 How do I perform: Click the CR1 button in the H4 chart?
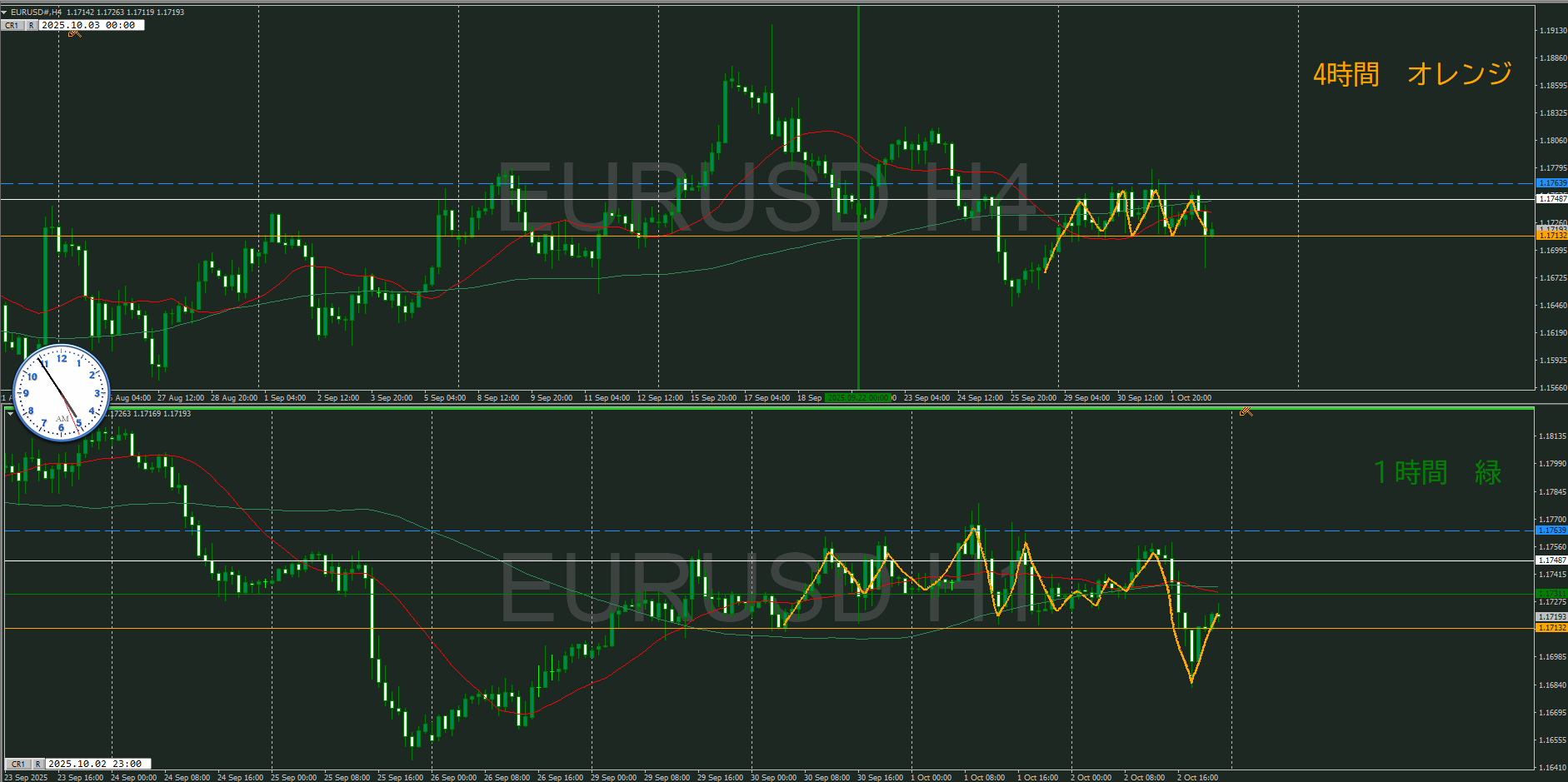click(x=12, y=26)
